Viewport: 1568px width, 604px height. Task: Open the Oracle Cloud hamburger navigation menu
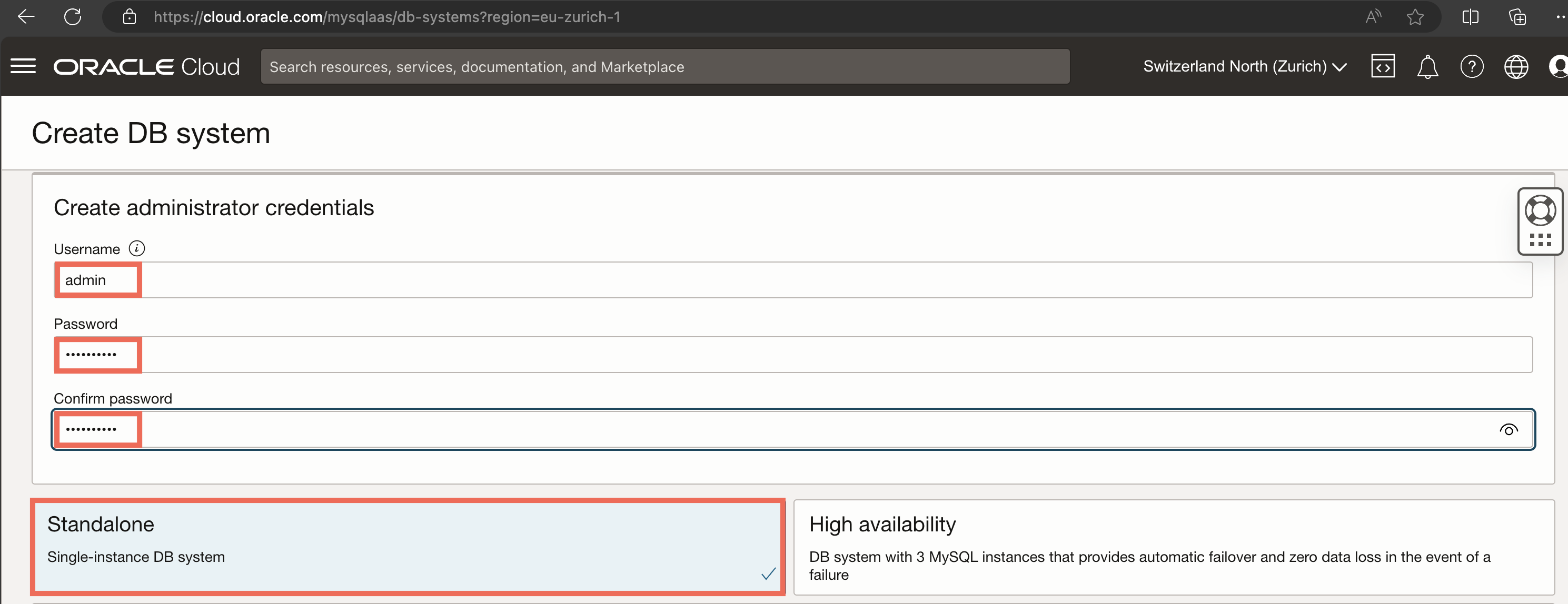[23, 66]
